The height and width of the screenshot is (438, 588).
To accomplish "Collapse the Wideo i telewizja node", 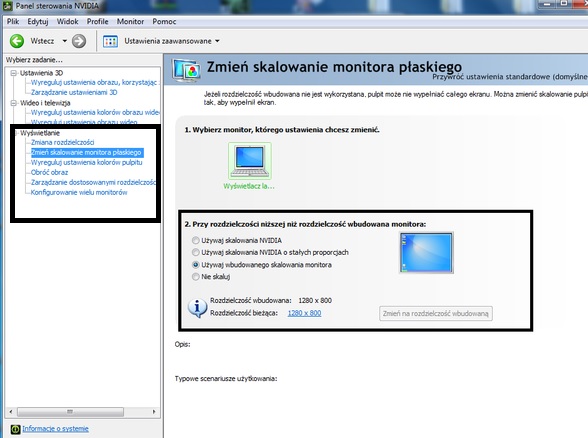I will [x=14, y=103].
